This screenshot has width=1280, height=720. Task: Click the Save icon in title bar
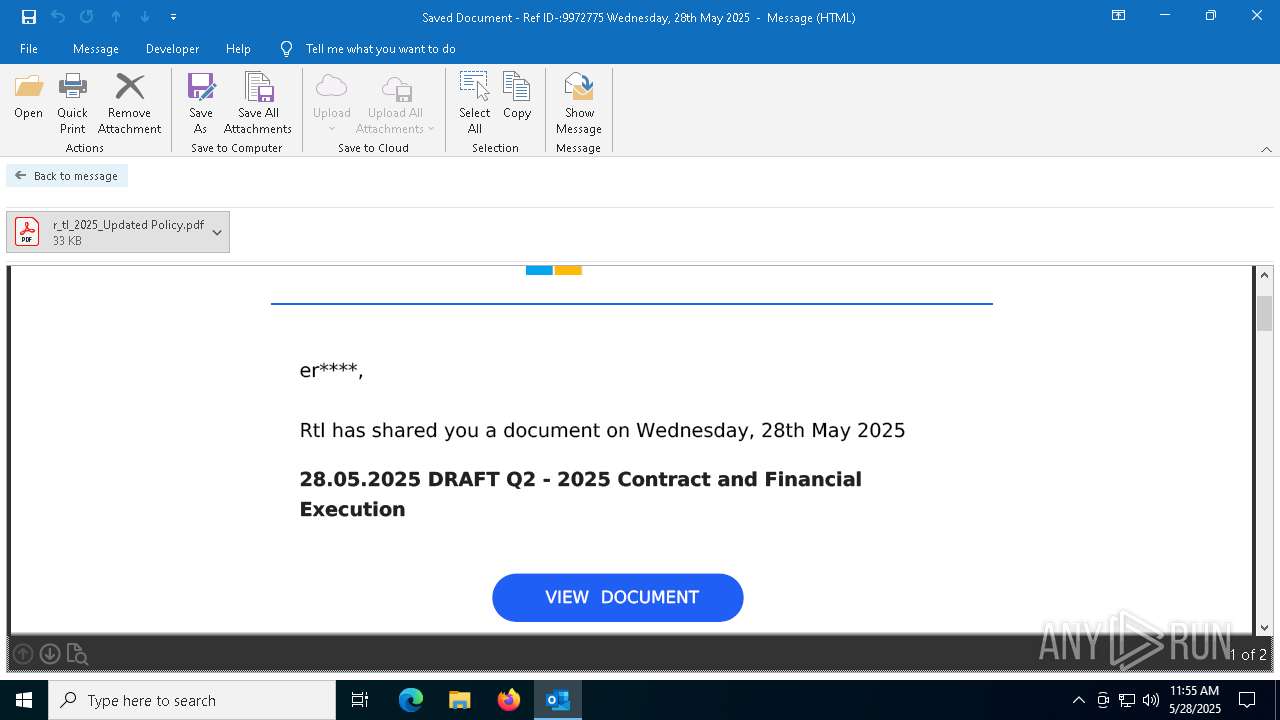coord(29,17)
